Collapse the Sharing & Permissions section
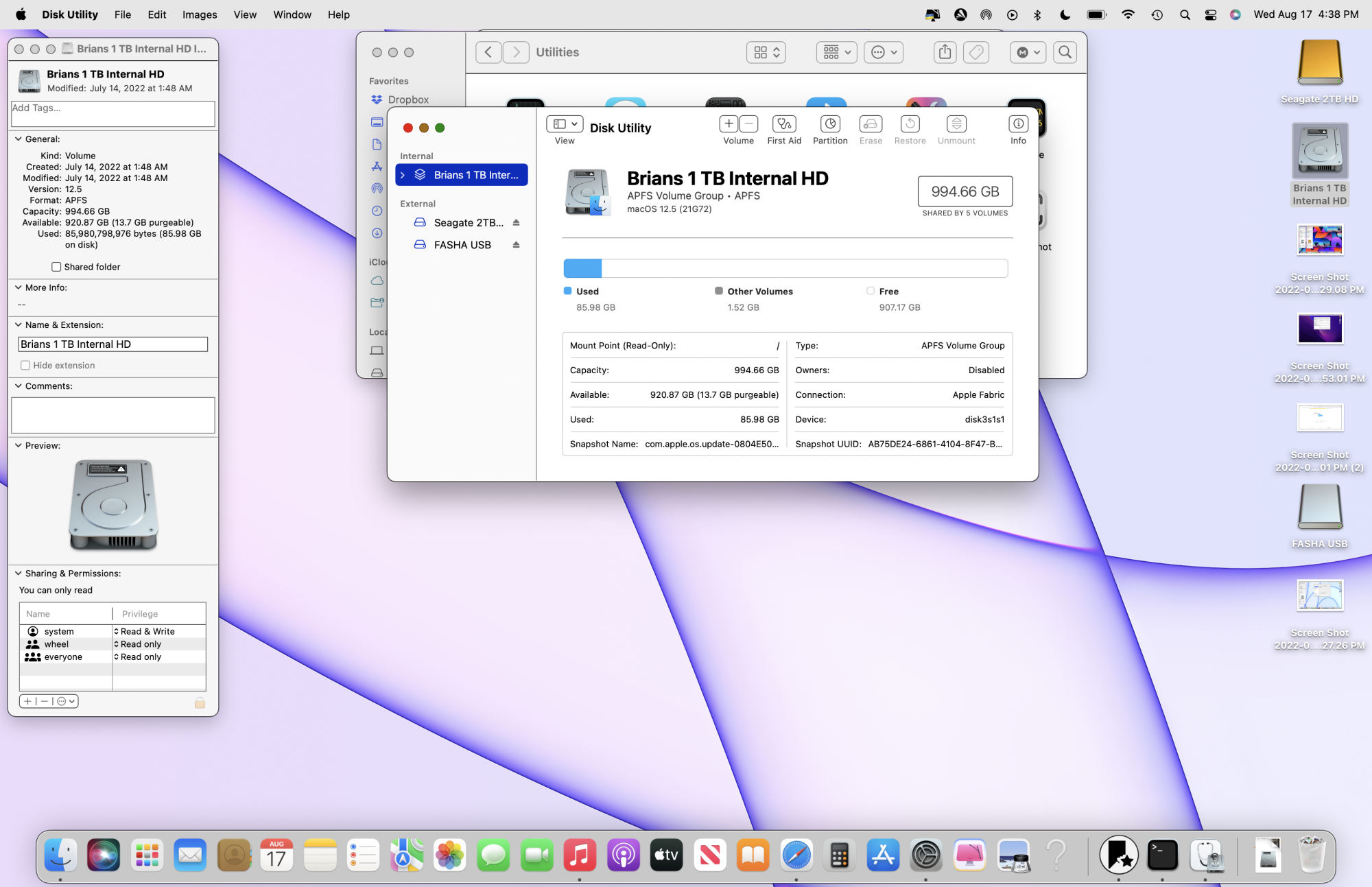The height and width of the screenshot is (887, 1372). point(19,573)
